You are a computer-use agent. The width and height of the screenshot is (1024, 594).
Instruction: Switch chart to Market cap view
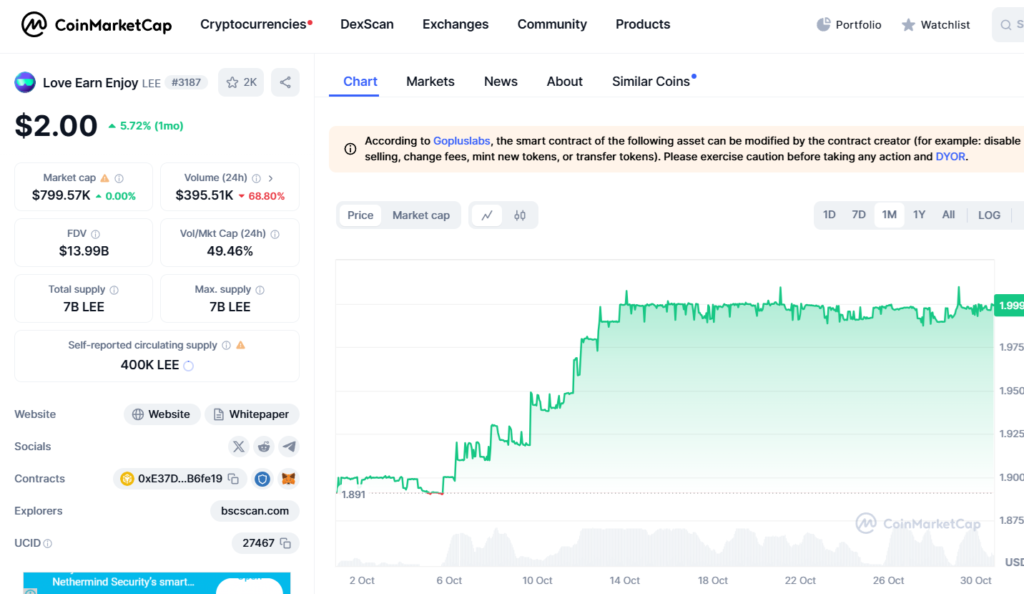coord(421,215)
